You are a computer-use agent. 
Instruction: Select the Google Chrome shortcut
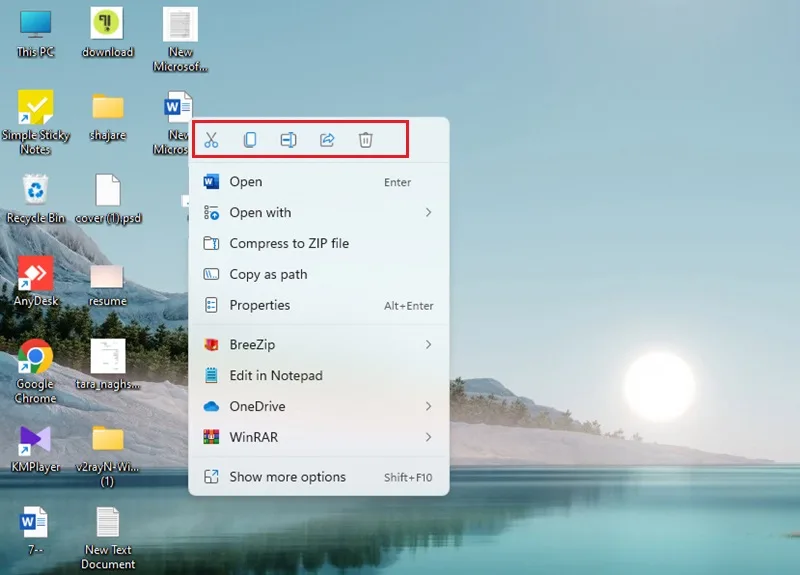click(35, 371)
